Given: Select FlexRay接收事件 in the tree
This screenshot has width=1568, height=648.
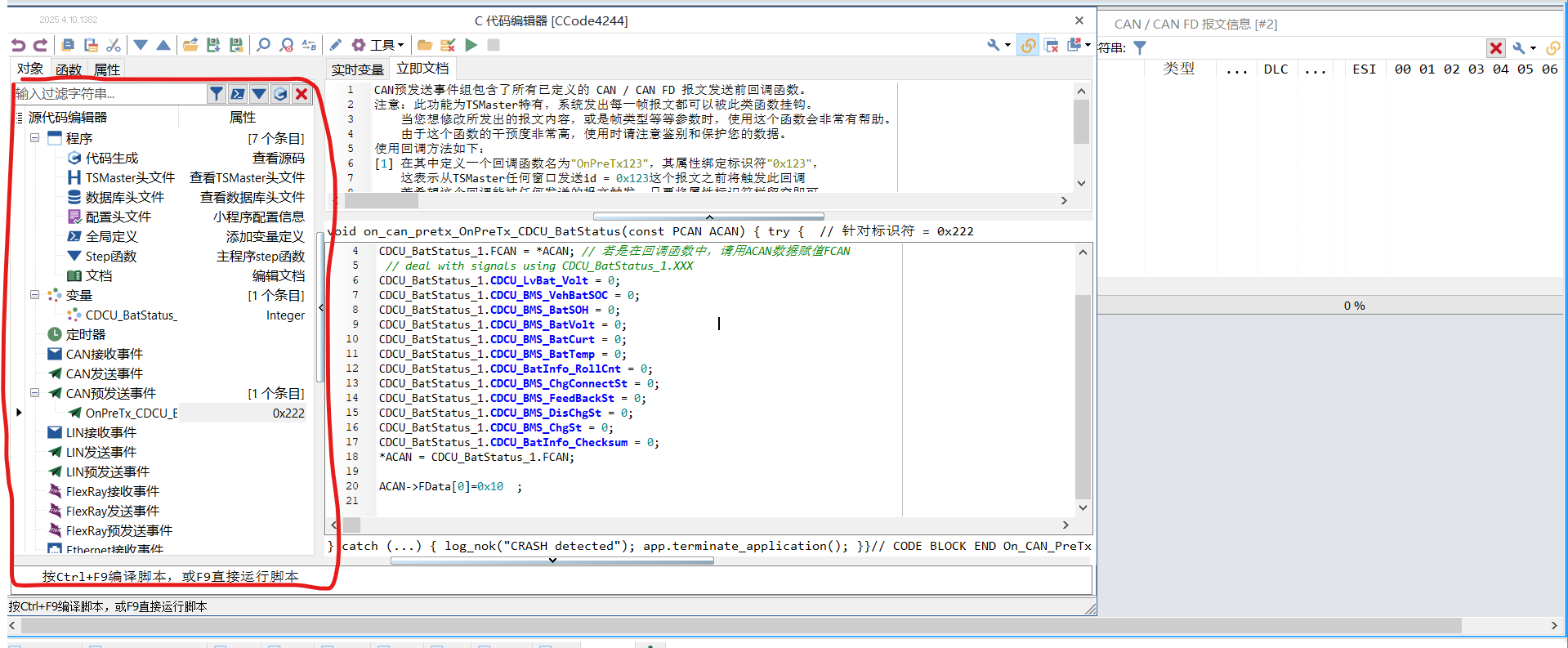Looking at the screenshot, I should click(113, 491).
